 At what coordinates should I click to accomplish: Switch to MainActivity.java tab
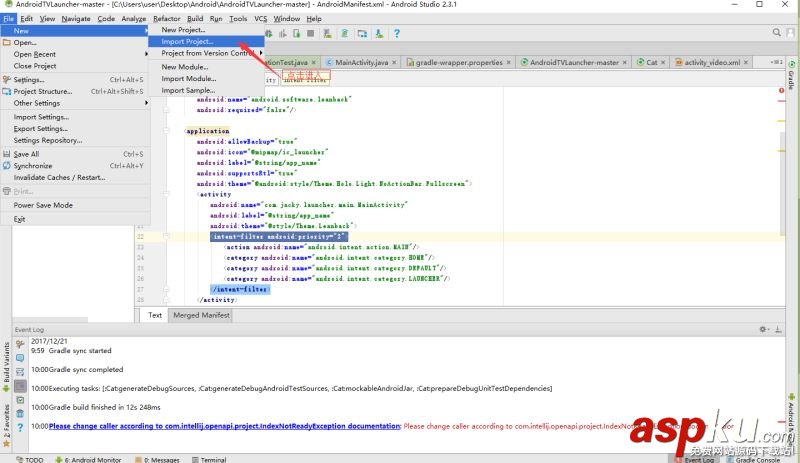click(x=361, y=62)
